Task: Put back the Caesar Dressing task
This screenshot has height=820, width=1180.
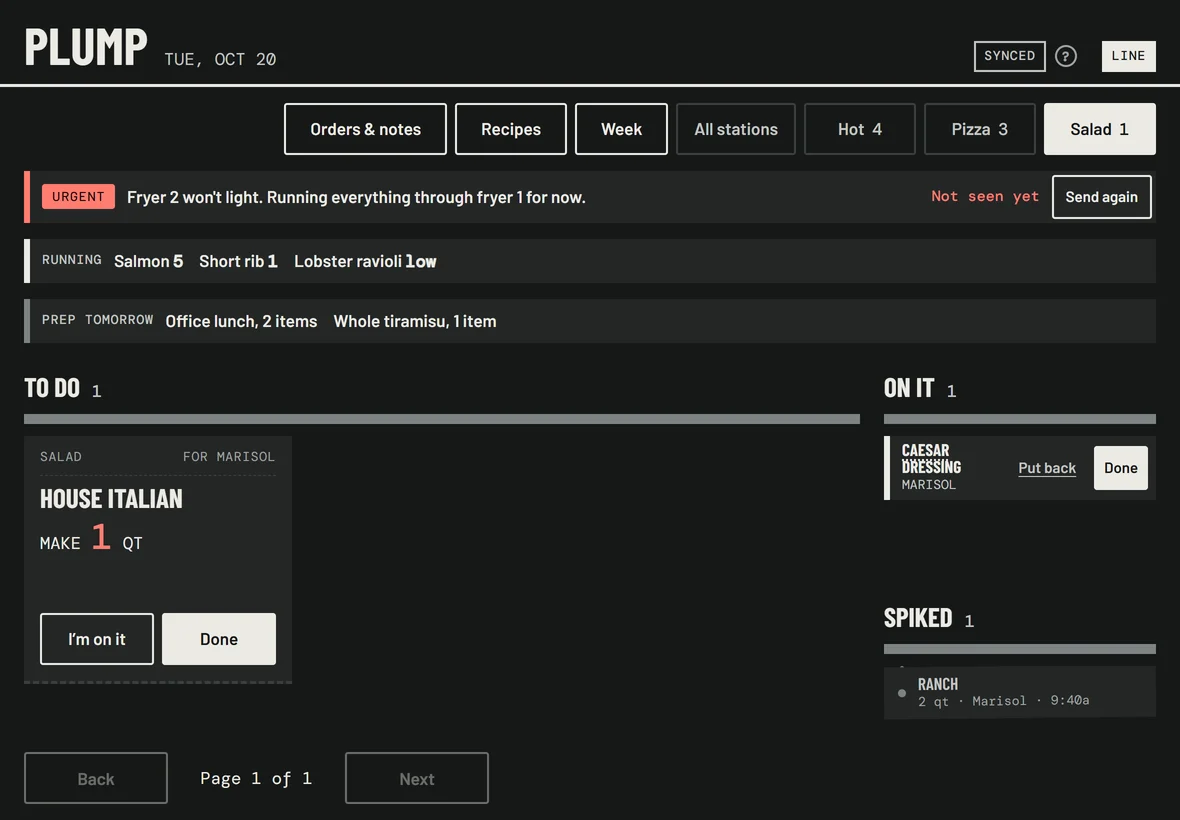Action: 1047,468
